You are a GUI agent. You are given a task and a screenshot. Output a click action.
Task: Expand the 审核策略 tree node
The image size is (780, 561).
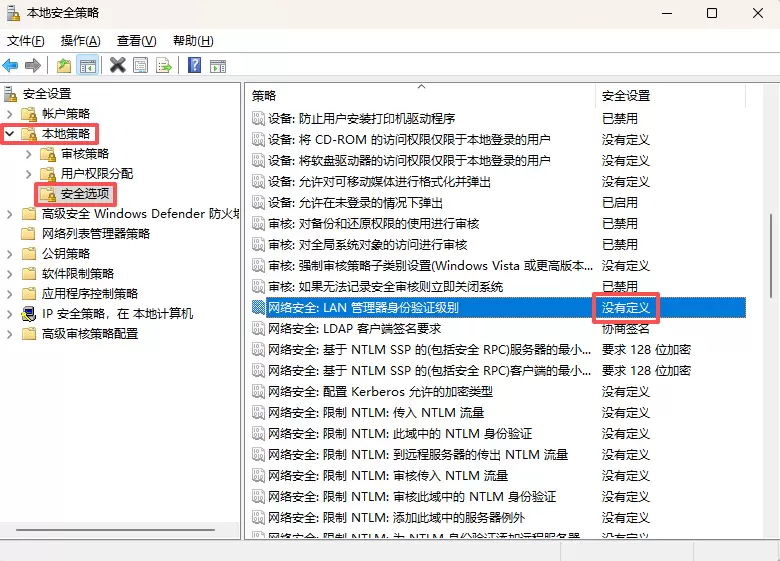click(x=29, y=153)
